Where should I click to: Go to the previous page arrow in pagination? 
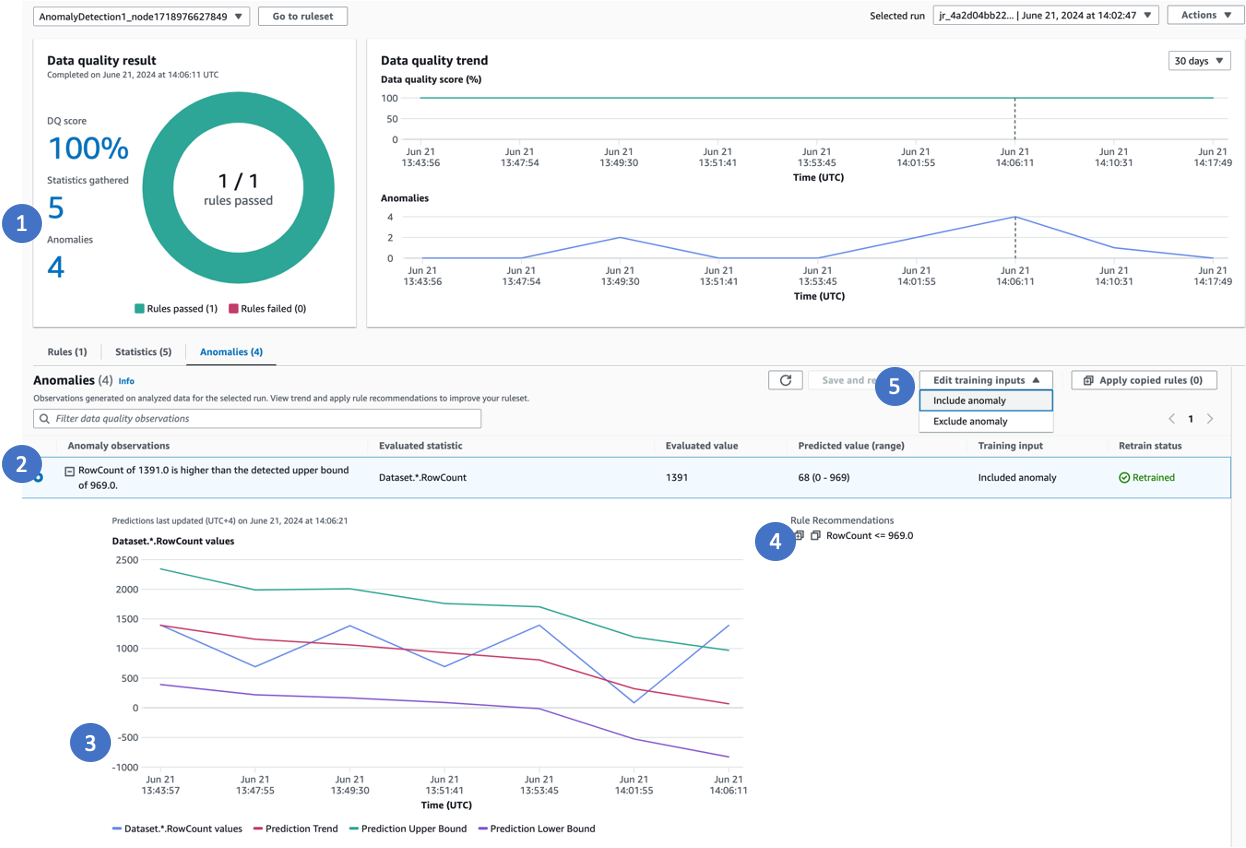point(1171,419)
